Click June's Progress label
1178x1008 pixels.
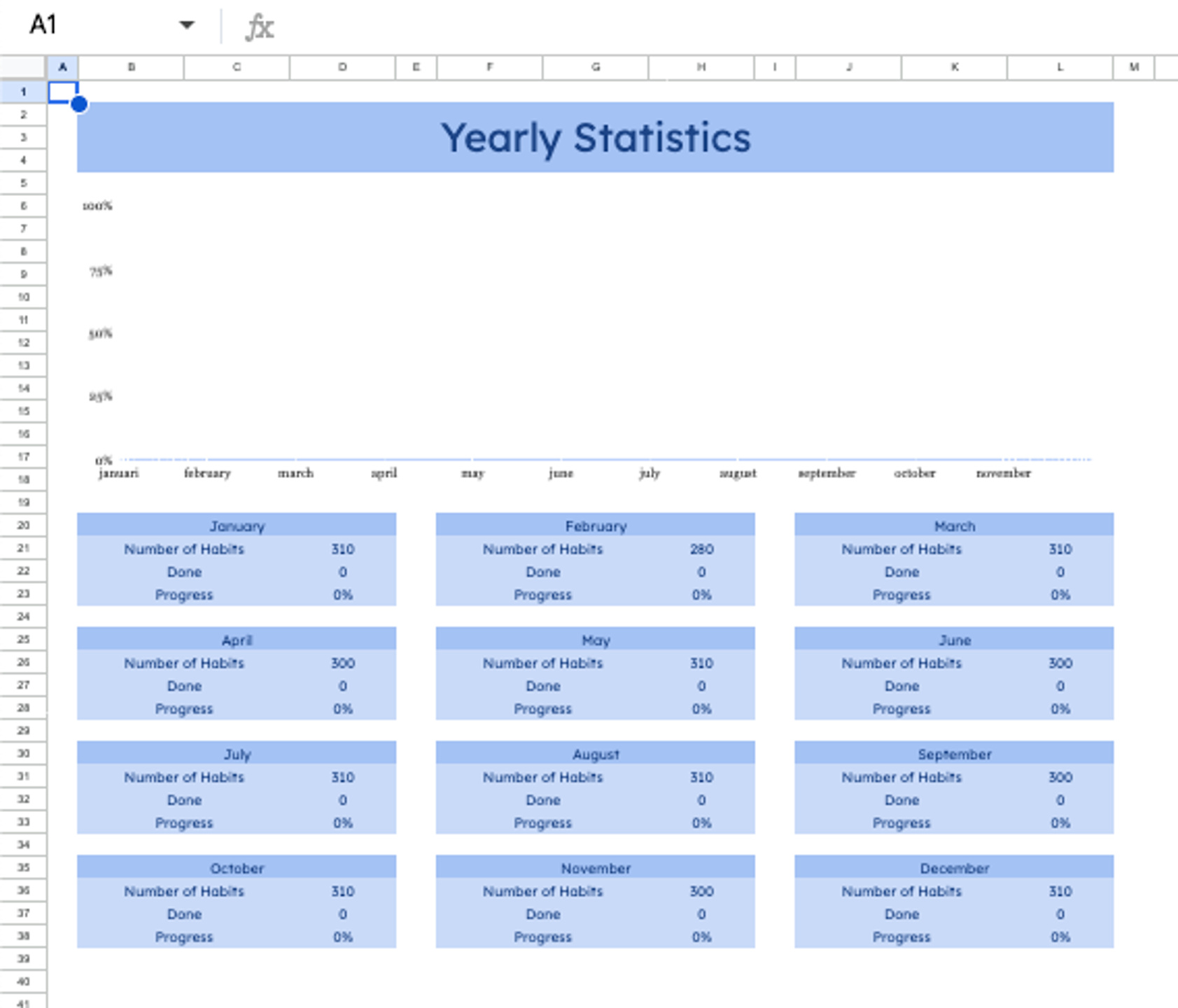tap(902, 709)
